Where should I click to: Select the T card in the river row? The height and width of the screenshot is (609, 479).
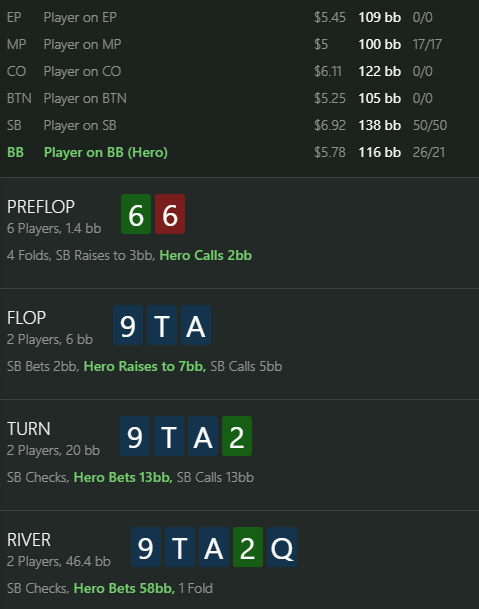click(x=180, y=547)
